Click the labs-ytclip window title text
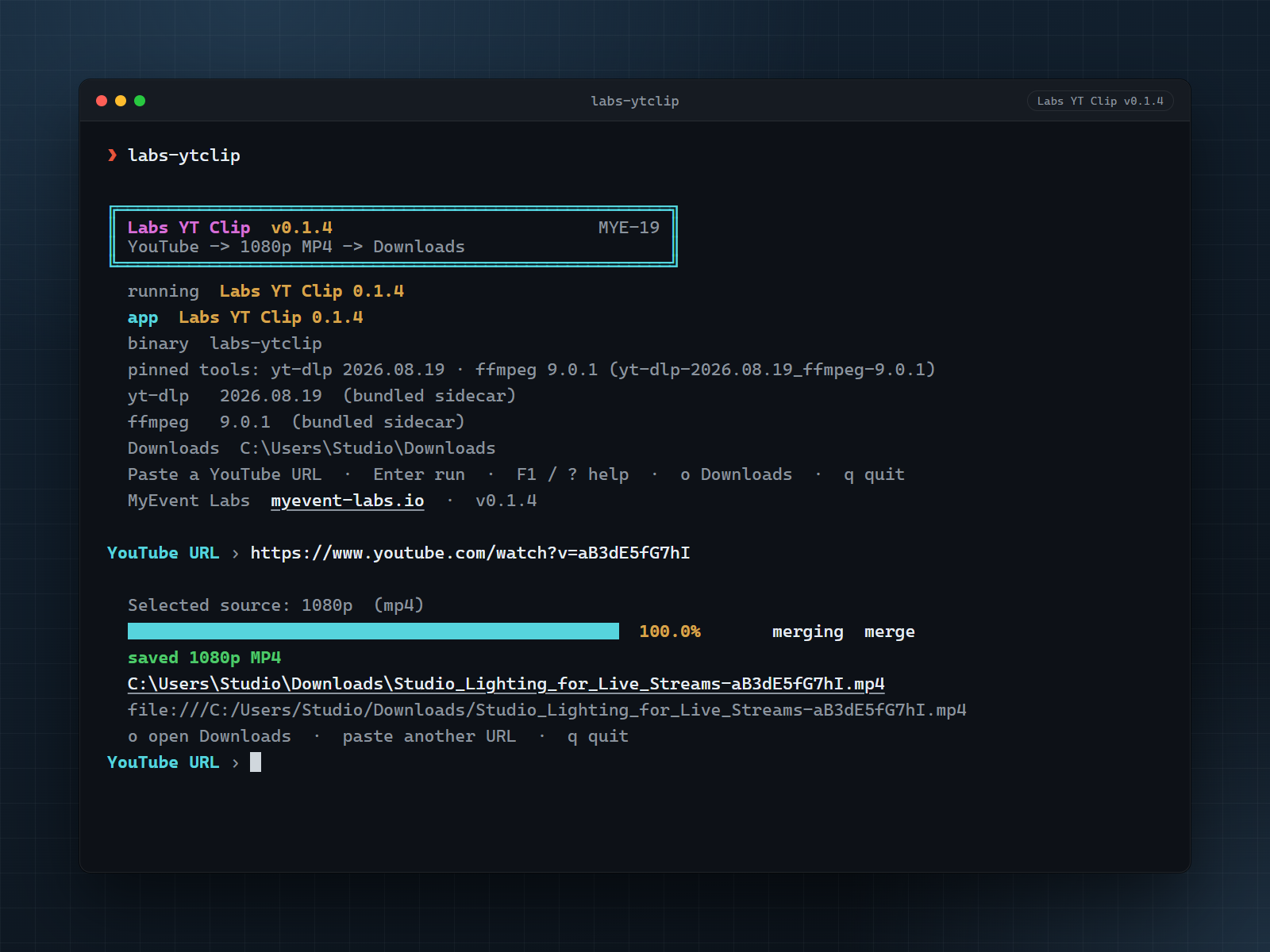Viewport: 1270px width, 952px height. (x=635, y=101)
